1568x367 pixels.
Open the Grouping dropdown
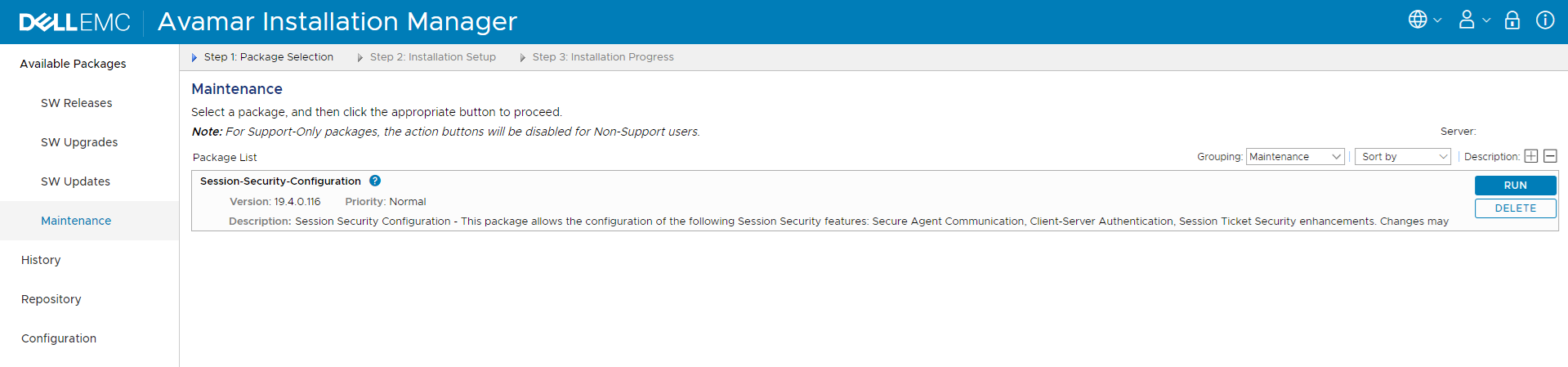[x=1295, y=156]
